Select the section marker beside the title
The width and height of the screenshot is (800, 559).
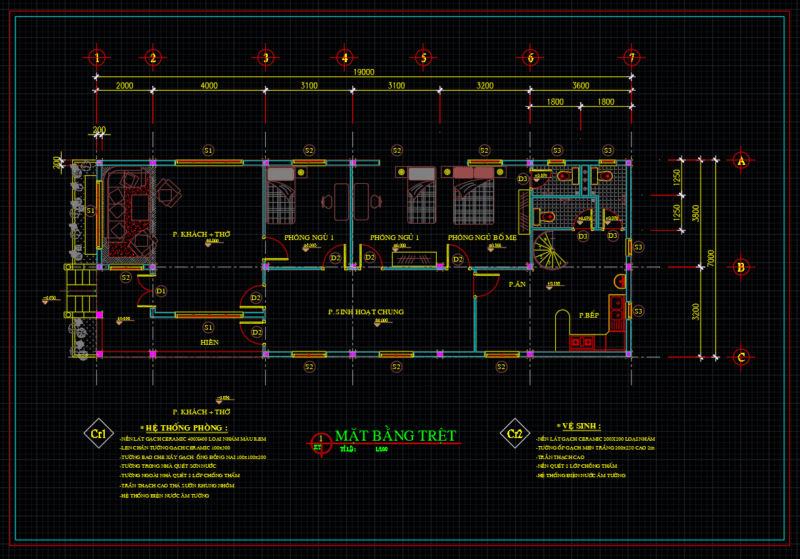point(320,440)
